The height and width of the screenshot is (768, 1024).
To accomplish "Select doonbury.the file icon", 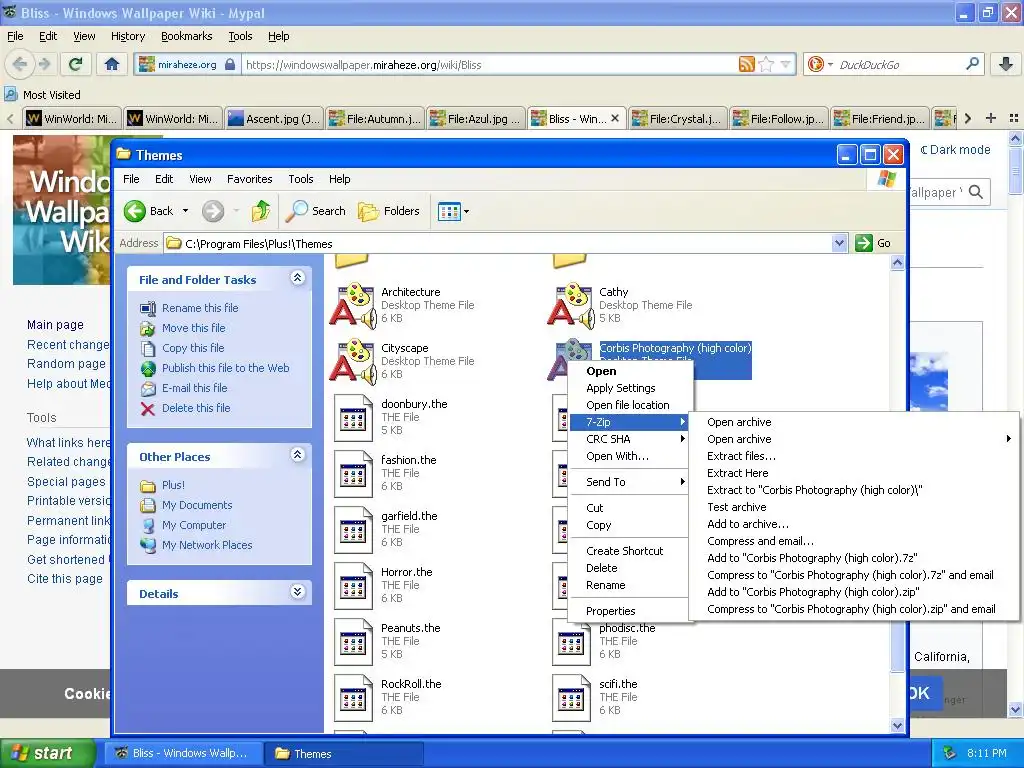I will (353, 418).
